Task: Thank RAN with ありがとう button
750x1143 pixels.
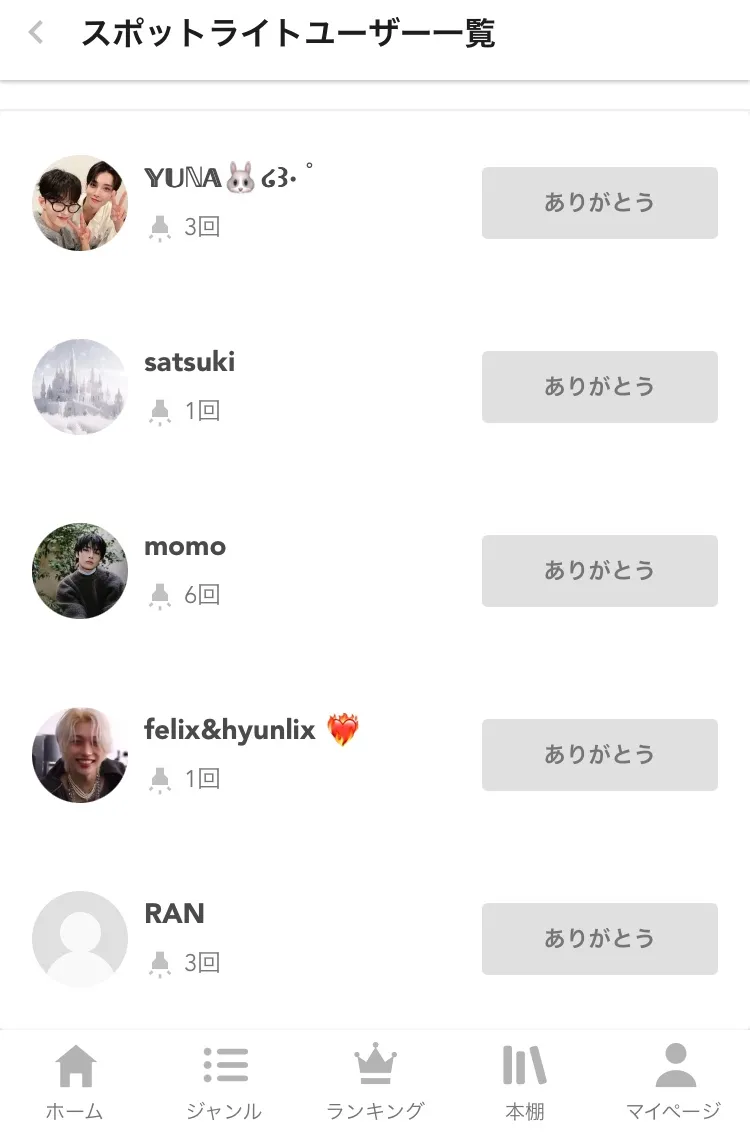Action: coord(599,939)
